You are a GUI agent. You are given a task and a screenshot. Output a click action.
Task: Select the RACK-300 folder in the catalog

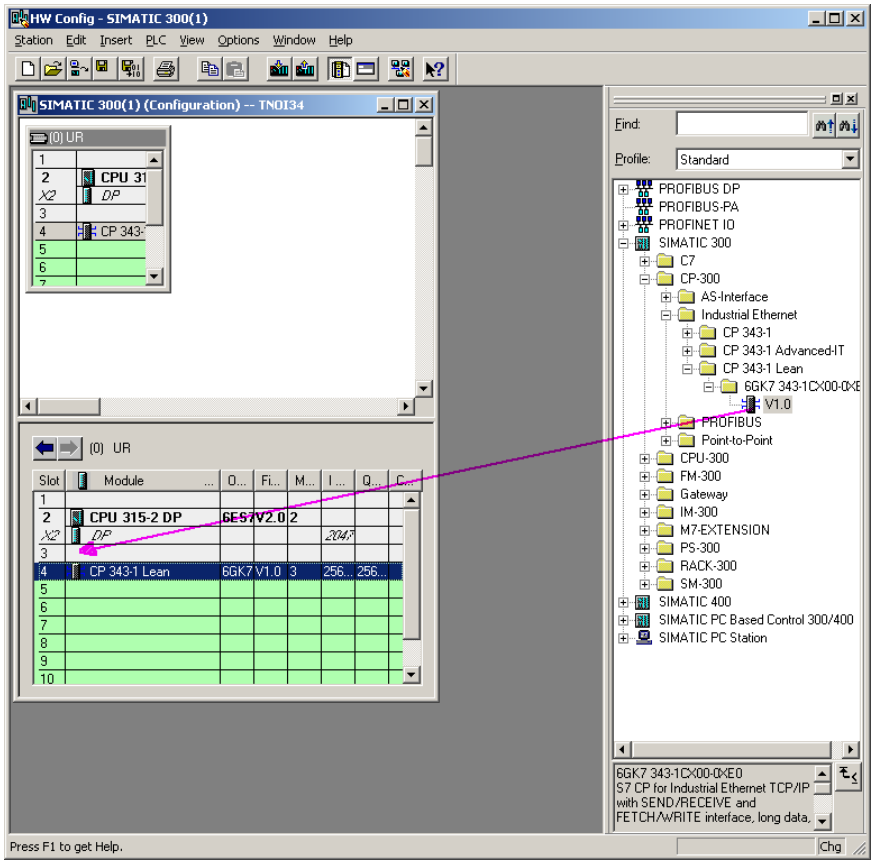pos(708,566)
